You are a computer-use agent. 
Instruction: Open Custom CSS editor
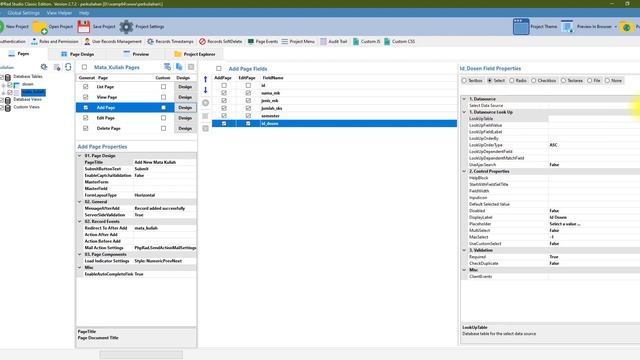coord(399,41)
